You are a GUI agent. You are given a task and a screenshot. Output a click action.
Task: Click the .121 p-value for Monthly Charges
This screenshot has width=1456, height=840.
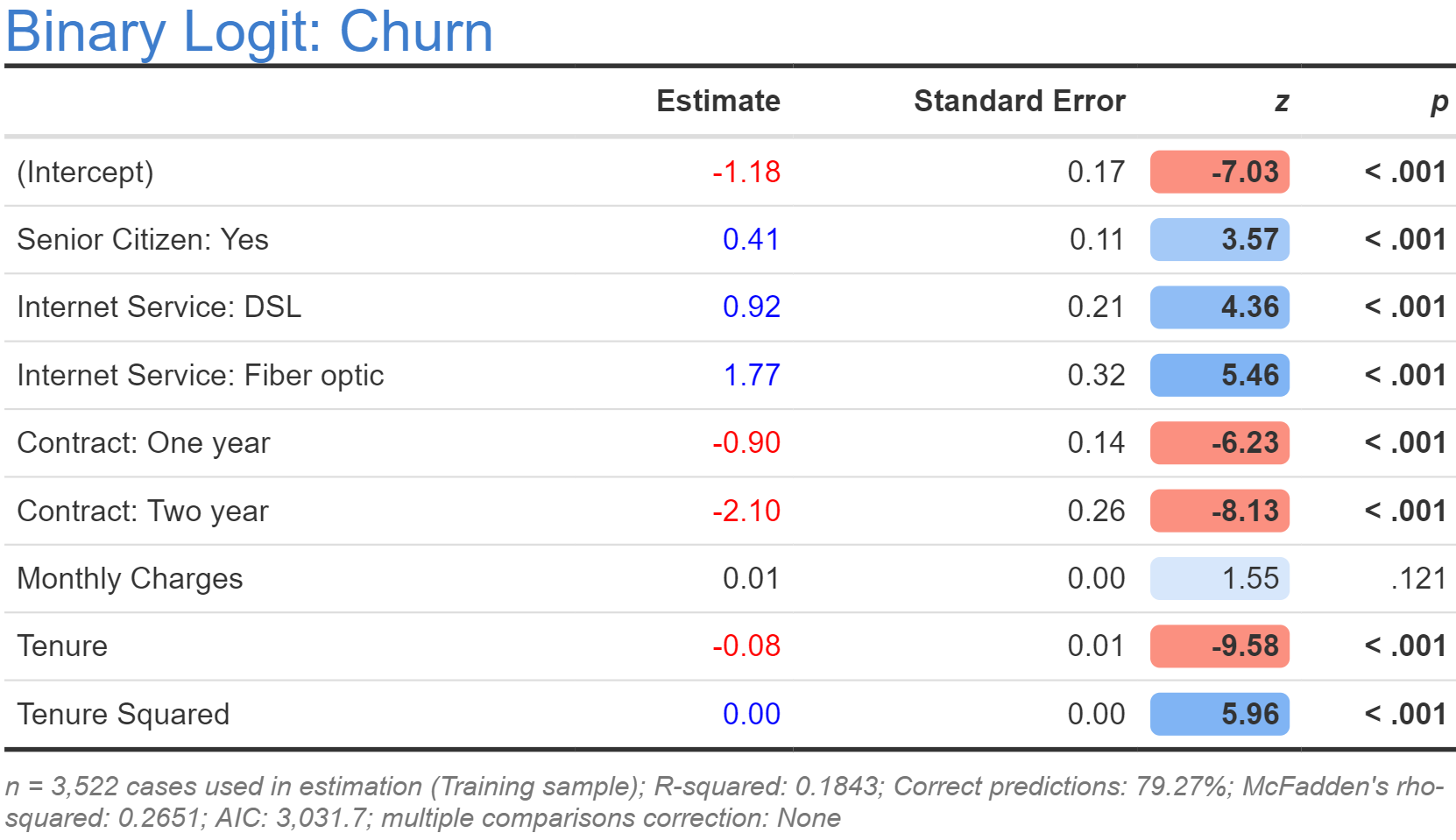1417,578
